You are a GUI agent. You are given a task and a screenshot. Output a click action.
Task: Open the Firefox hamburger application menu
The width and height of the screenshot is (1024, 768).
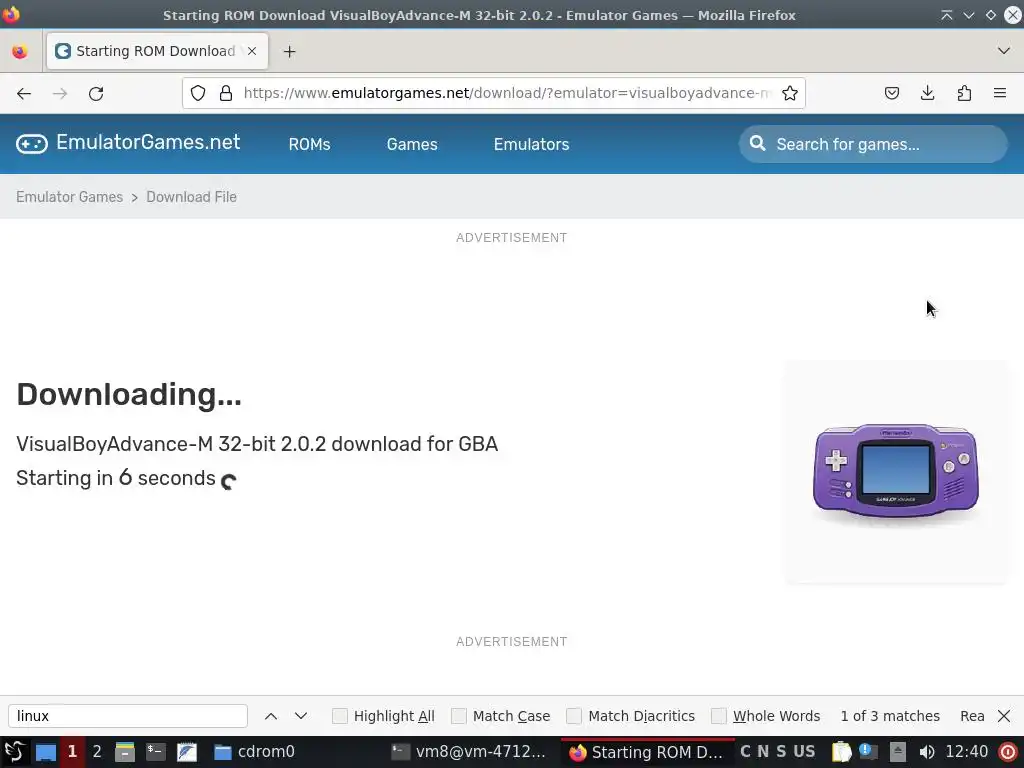coord(1000,93)
